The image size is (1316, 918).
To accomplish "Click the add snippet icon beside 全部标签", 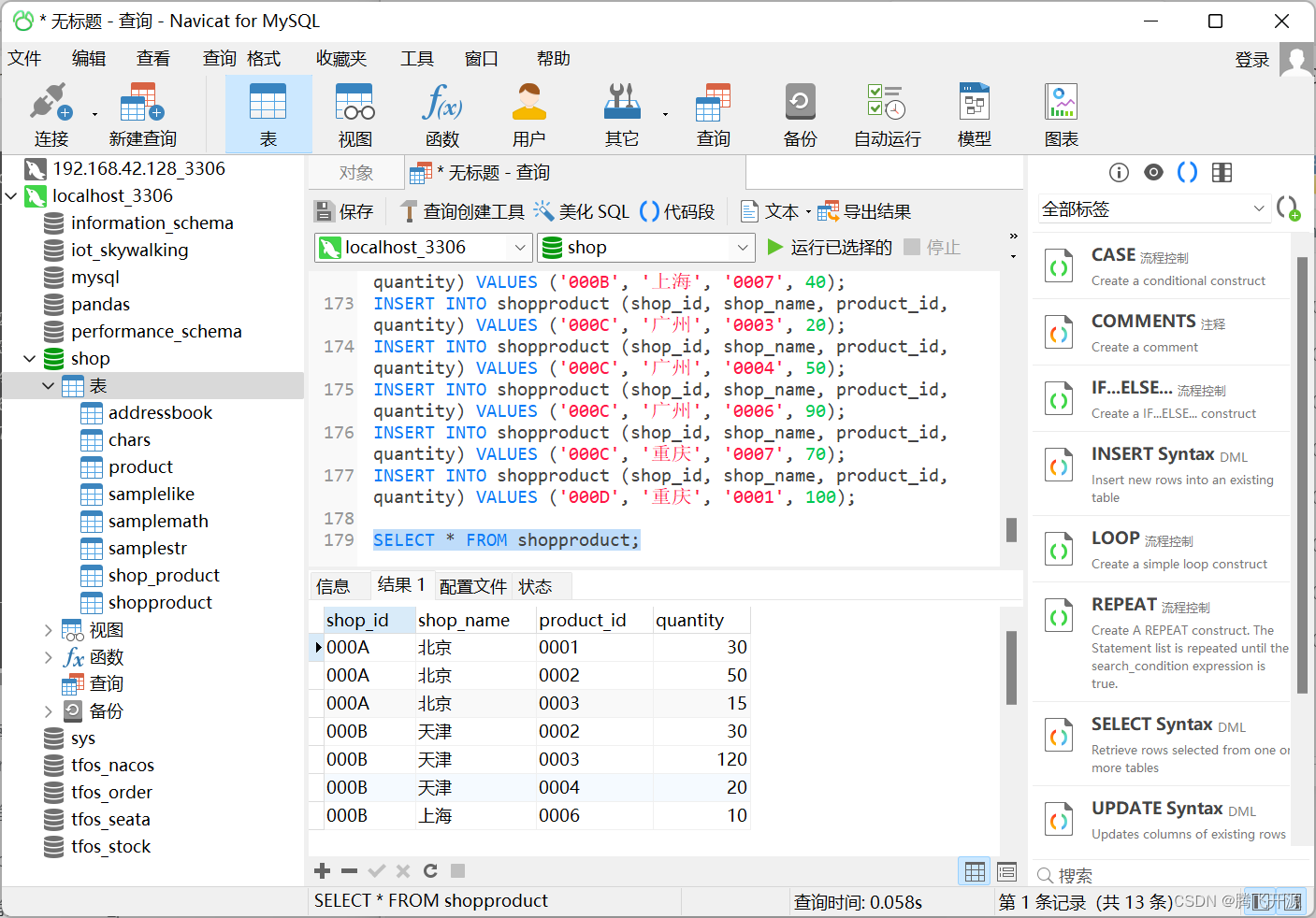I will click(x=1289, y=208).
